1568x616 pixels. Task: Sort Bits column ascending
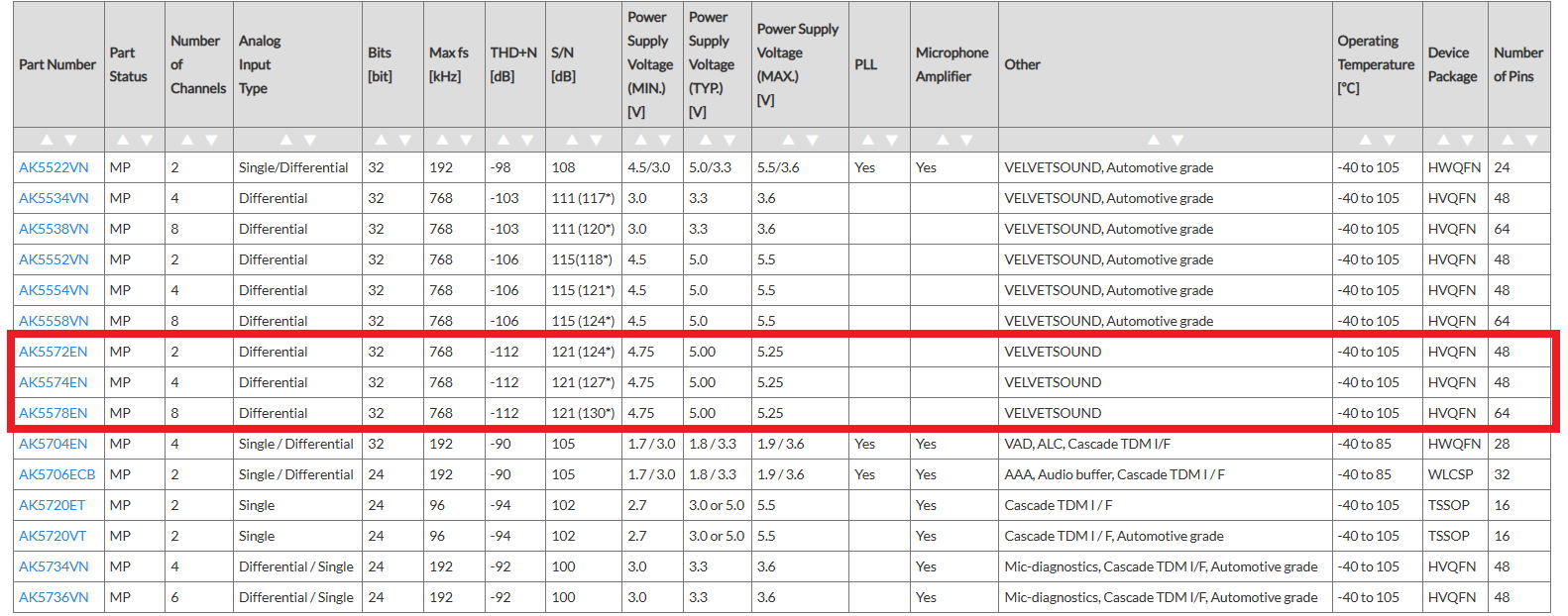point(381,140)
